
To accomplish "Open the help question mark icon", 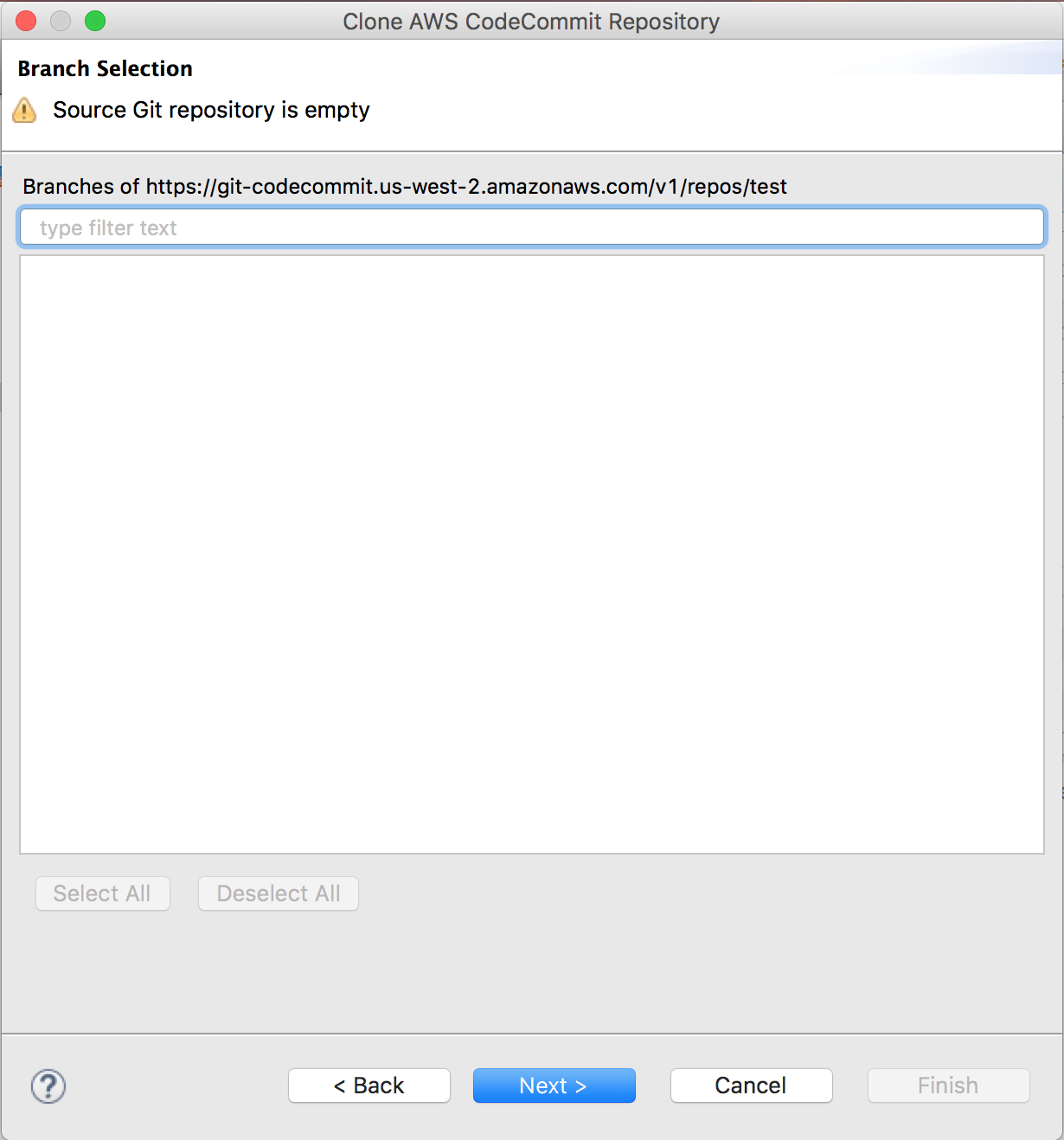I will (x=48, y=1086).
